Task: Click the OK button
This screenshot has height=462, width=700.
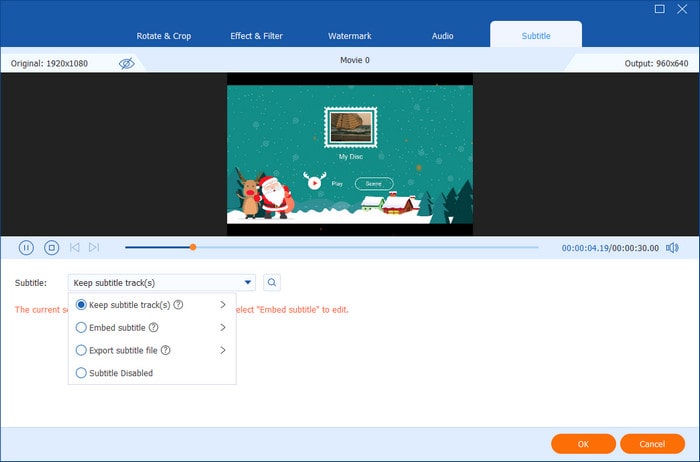Action: coord(583,443)
